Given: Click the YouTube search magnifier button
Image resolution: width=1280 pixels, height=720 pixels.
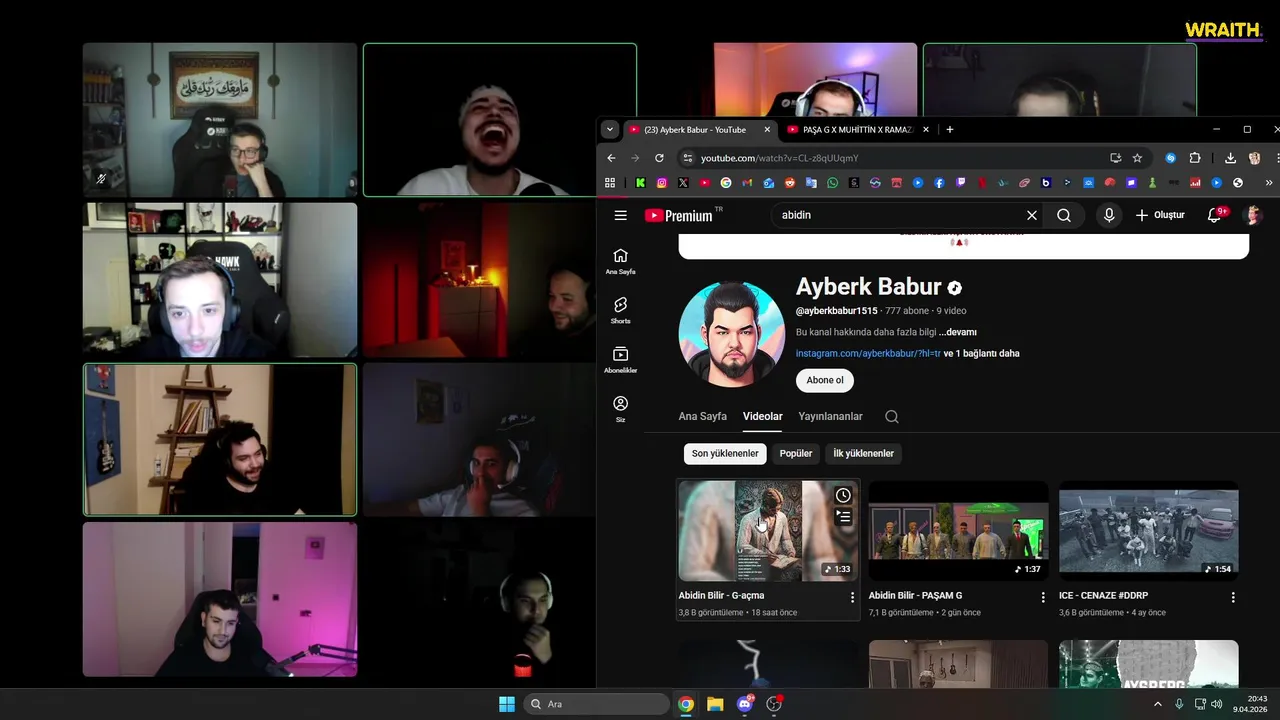Looking at the screenshot, I should click(x=1064, y=215).
